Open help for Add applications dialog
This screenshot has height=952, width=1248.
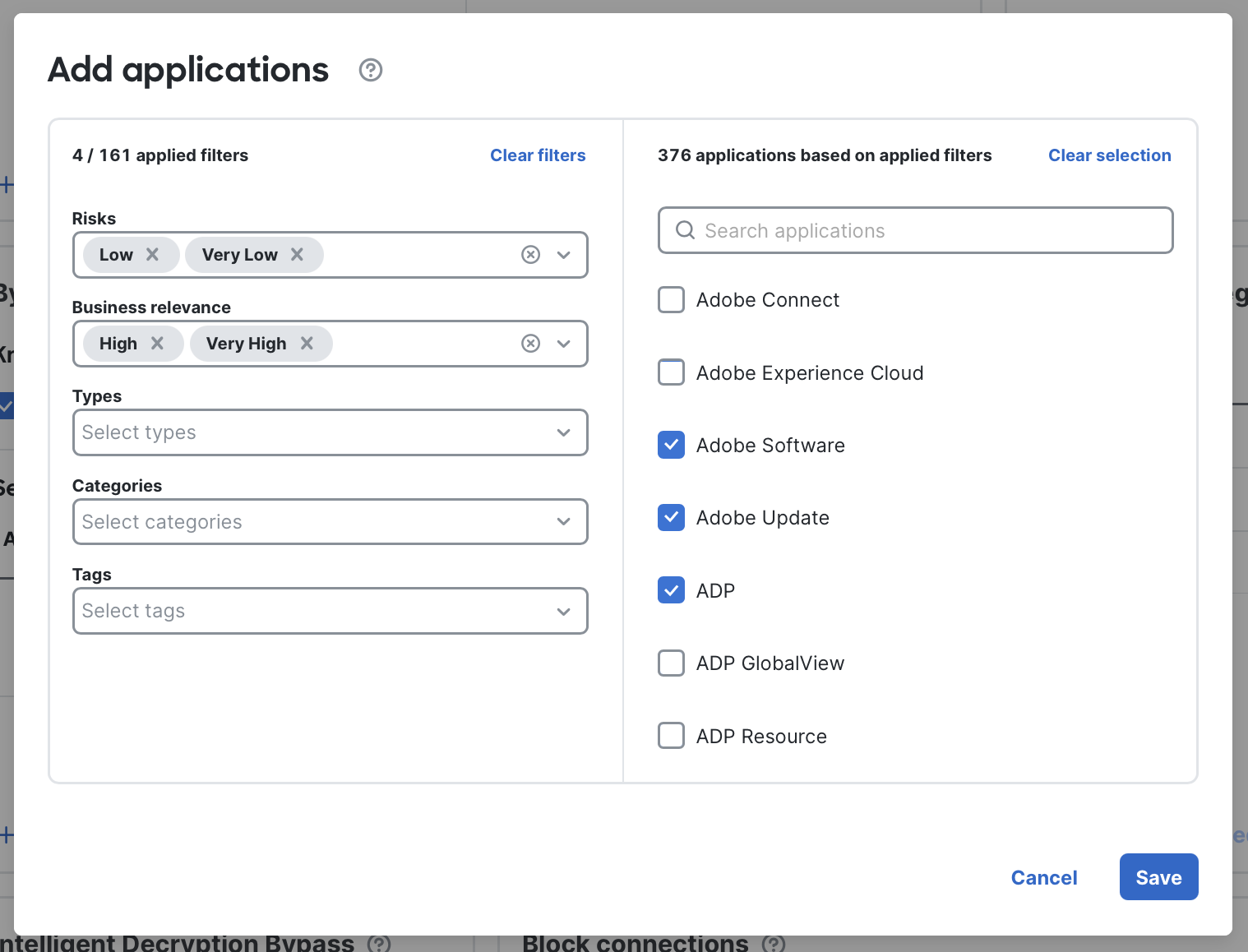[x=370, y=71]
